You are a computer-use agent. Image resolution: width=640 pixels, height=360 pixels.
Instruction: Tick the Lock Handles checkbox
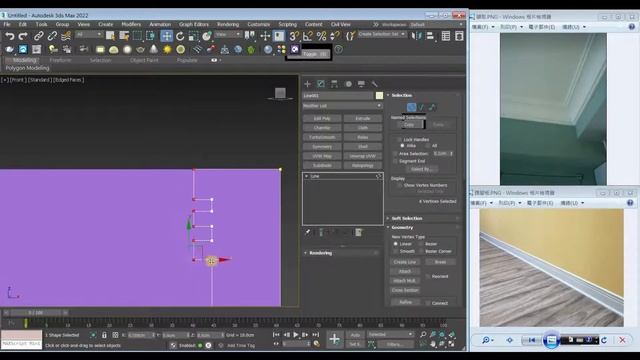[x=399, y=140]
